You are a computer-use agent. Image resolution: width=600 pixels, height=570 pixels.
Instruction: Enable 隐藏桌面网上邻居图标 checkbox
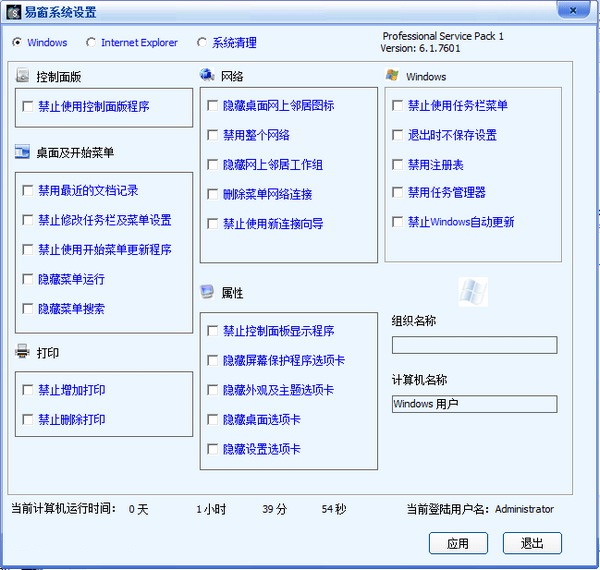click(x=212, y=105)
